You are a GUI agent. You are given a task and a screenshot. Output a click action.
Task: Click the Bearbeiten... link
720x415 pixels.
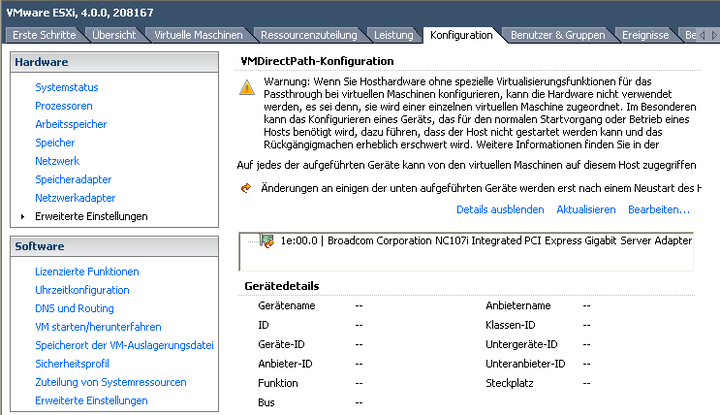pyautogui.click(x=659, y=209)
